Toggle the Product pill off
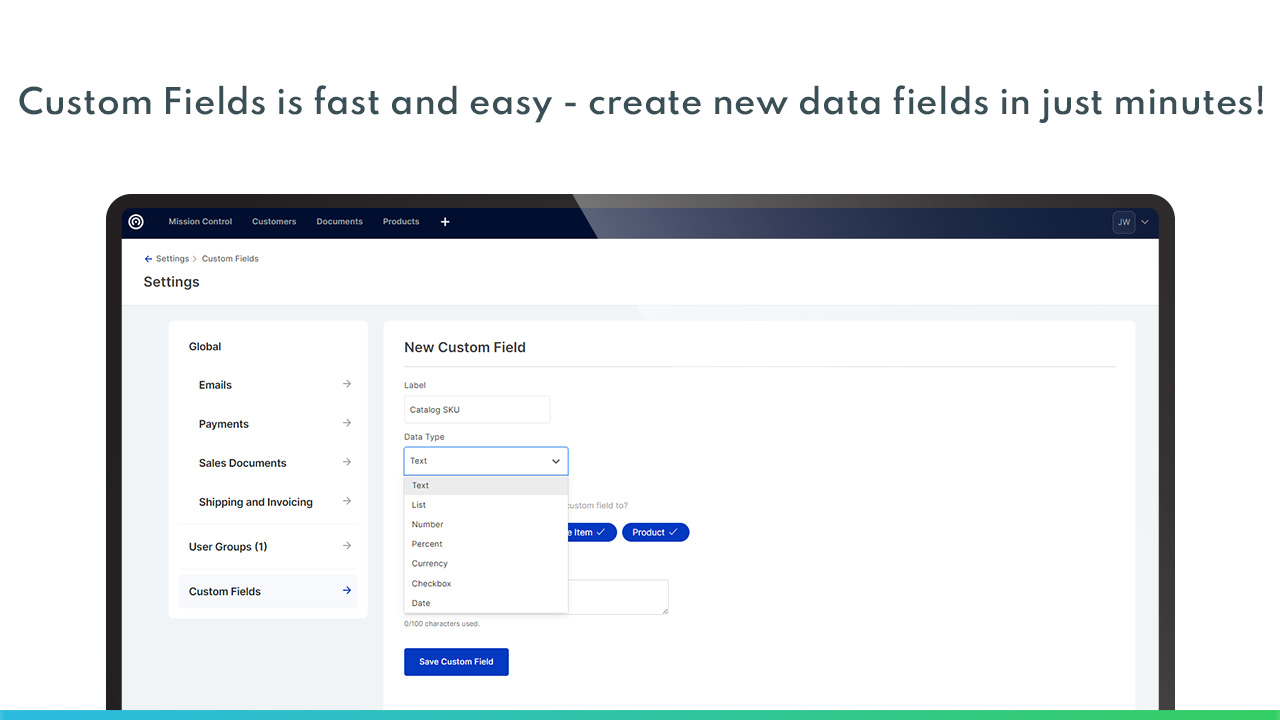Viewport: 1280px width, 720px height. pos(655,532)
